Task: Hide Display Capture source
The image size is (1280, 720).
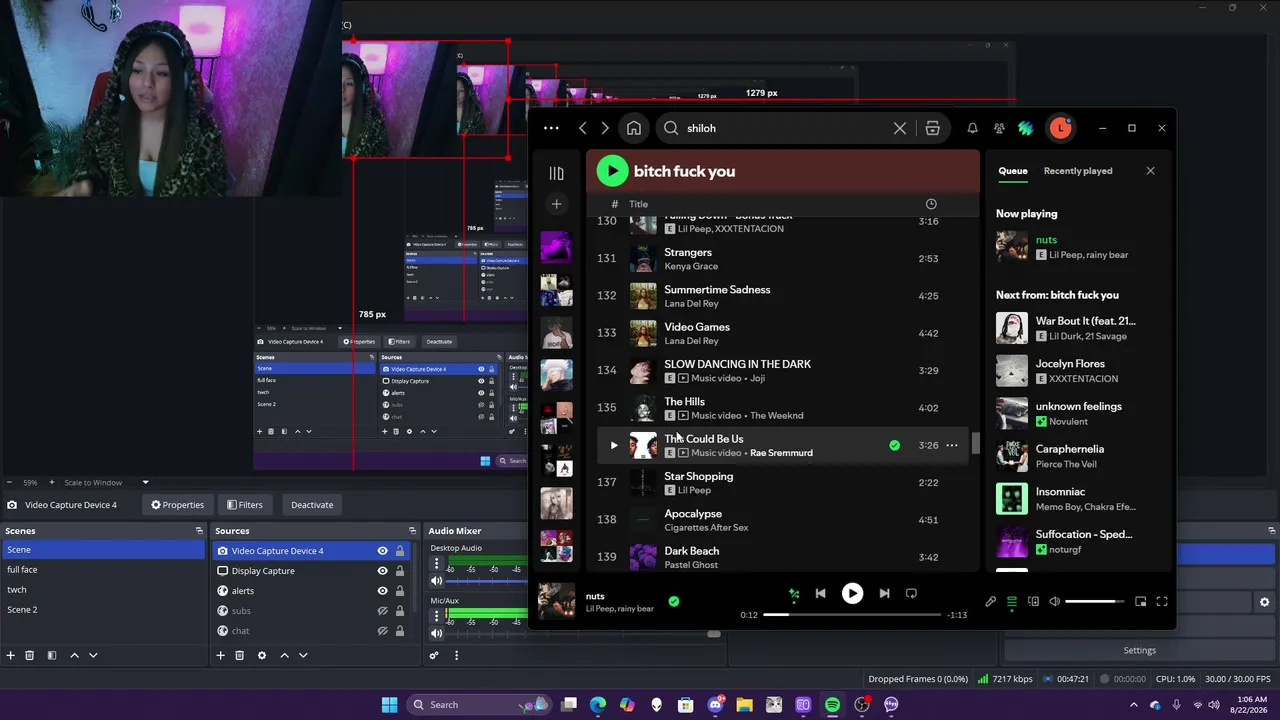Action: pos(382,571)
